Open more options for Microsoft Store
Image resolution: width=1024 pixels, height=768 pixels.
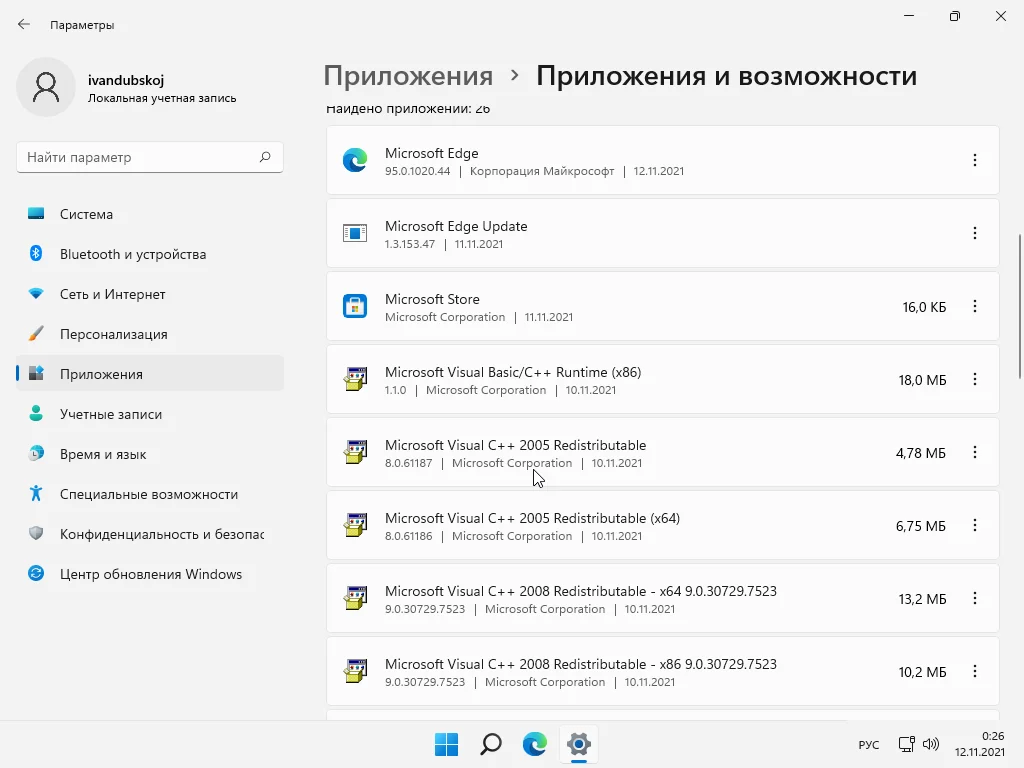(x=974, y=306)
